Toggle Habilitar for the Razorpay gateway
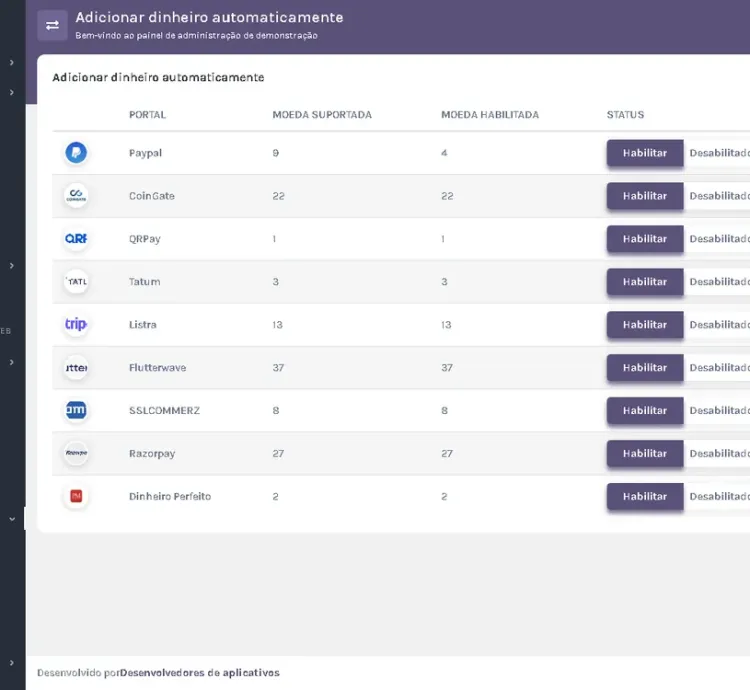This screenshot has height=690, width=750. pos(644,454)
